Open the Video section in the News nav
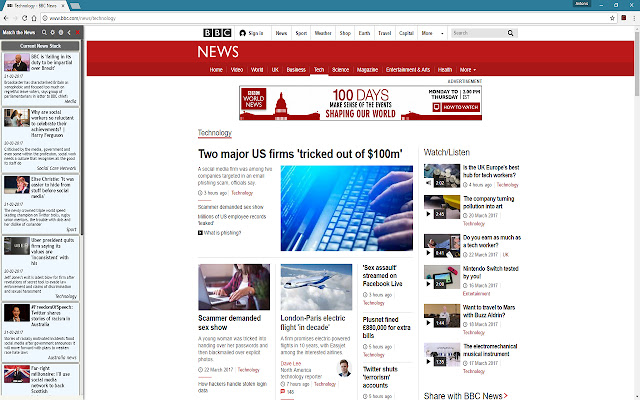This screenshot has height=400, width=640. tap(237, 70)
